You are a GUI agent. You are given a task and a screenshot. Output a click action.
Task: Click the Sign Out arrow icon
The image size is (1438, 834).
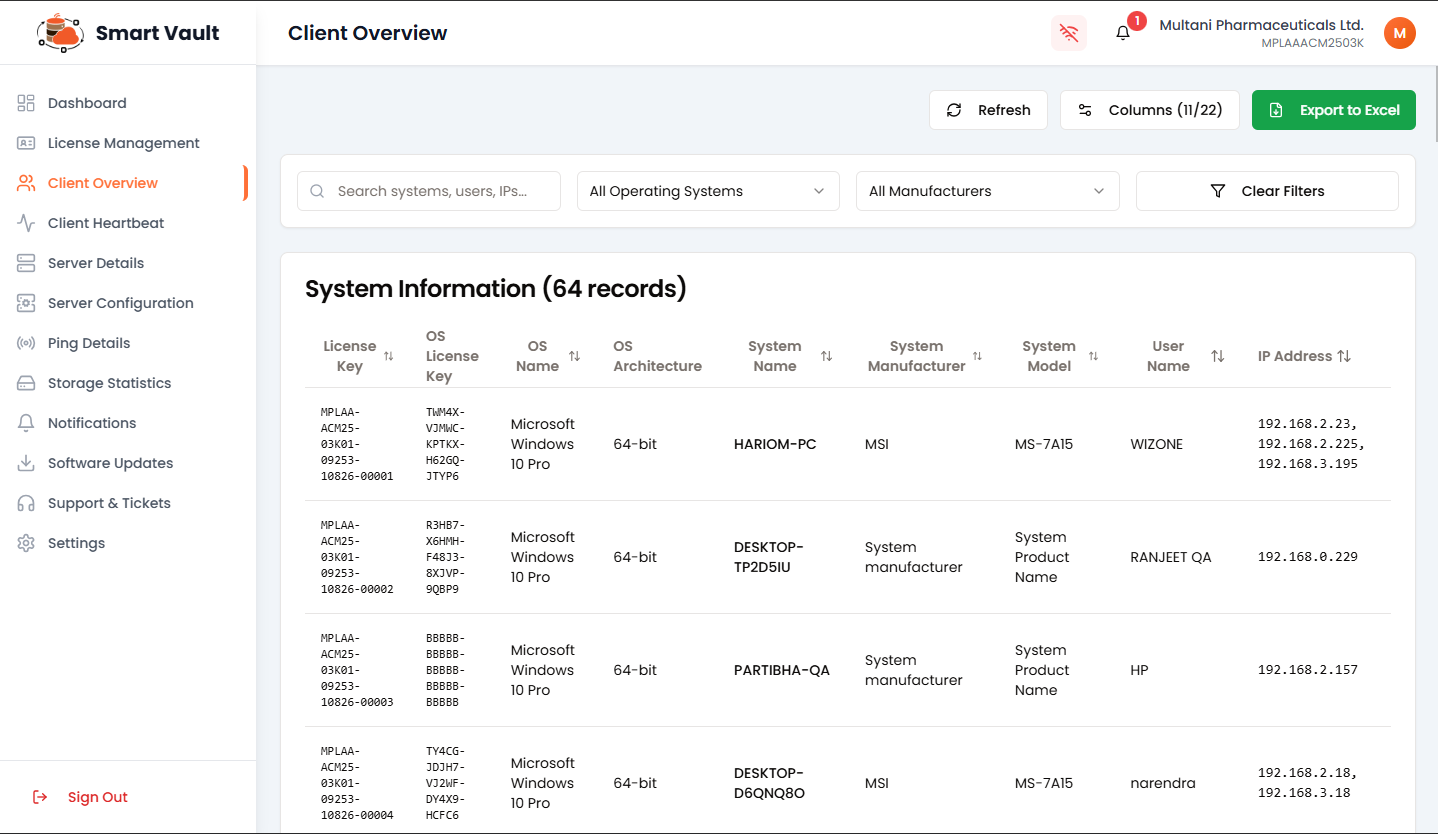pyautogui.click(x=38, y=796)
